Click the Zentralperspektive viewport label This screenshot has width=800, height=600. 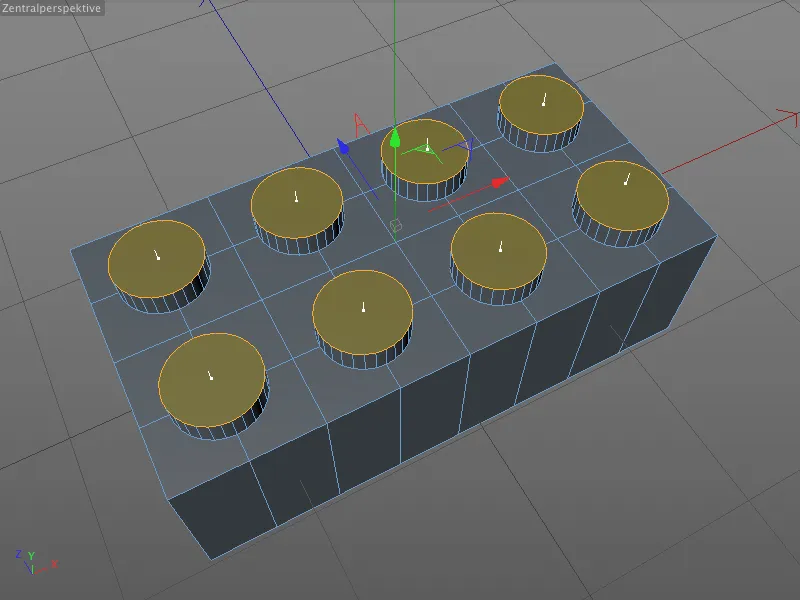click(x=52, y=8)
